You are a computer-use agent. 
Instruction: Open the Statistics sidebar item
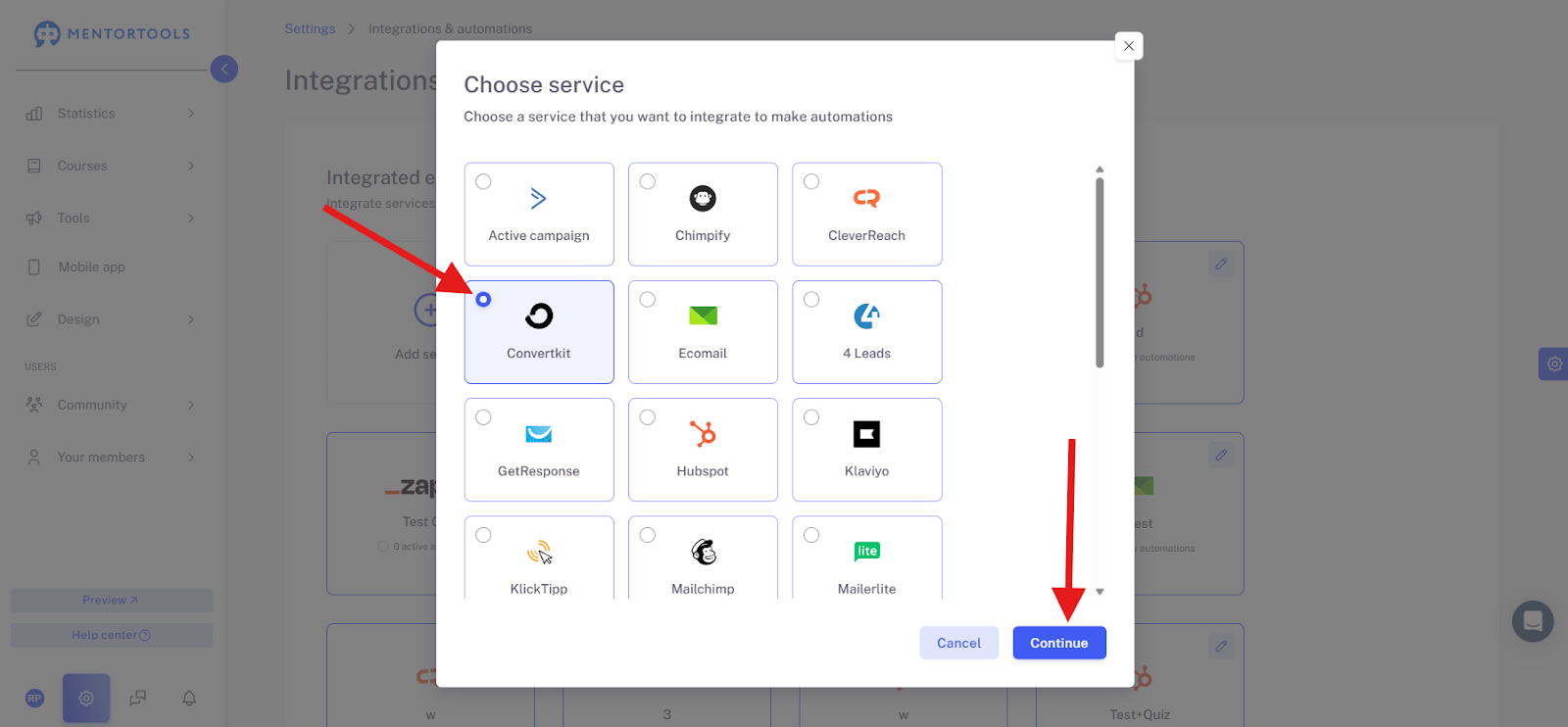click(x=112, y=114)
